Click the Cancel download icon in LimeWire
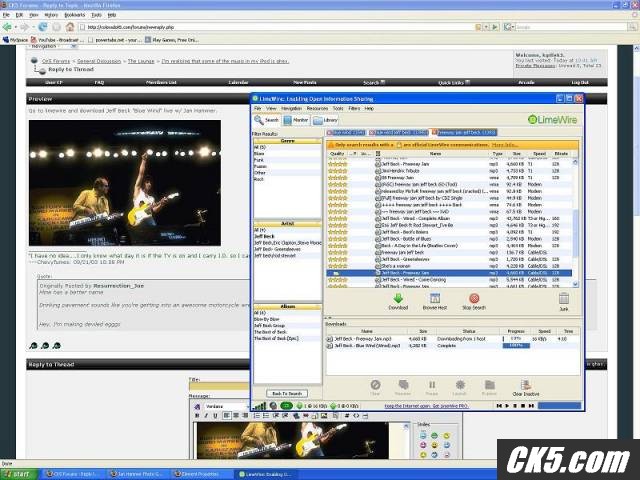This screenshot has width=640, height=480. [376, 384]
